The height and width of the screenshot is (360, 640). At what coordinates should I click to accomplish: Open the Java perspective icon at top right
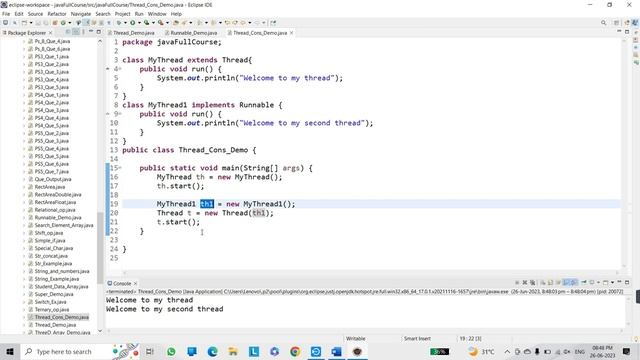coord(635,23)
